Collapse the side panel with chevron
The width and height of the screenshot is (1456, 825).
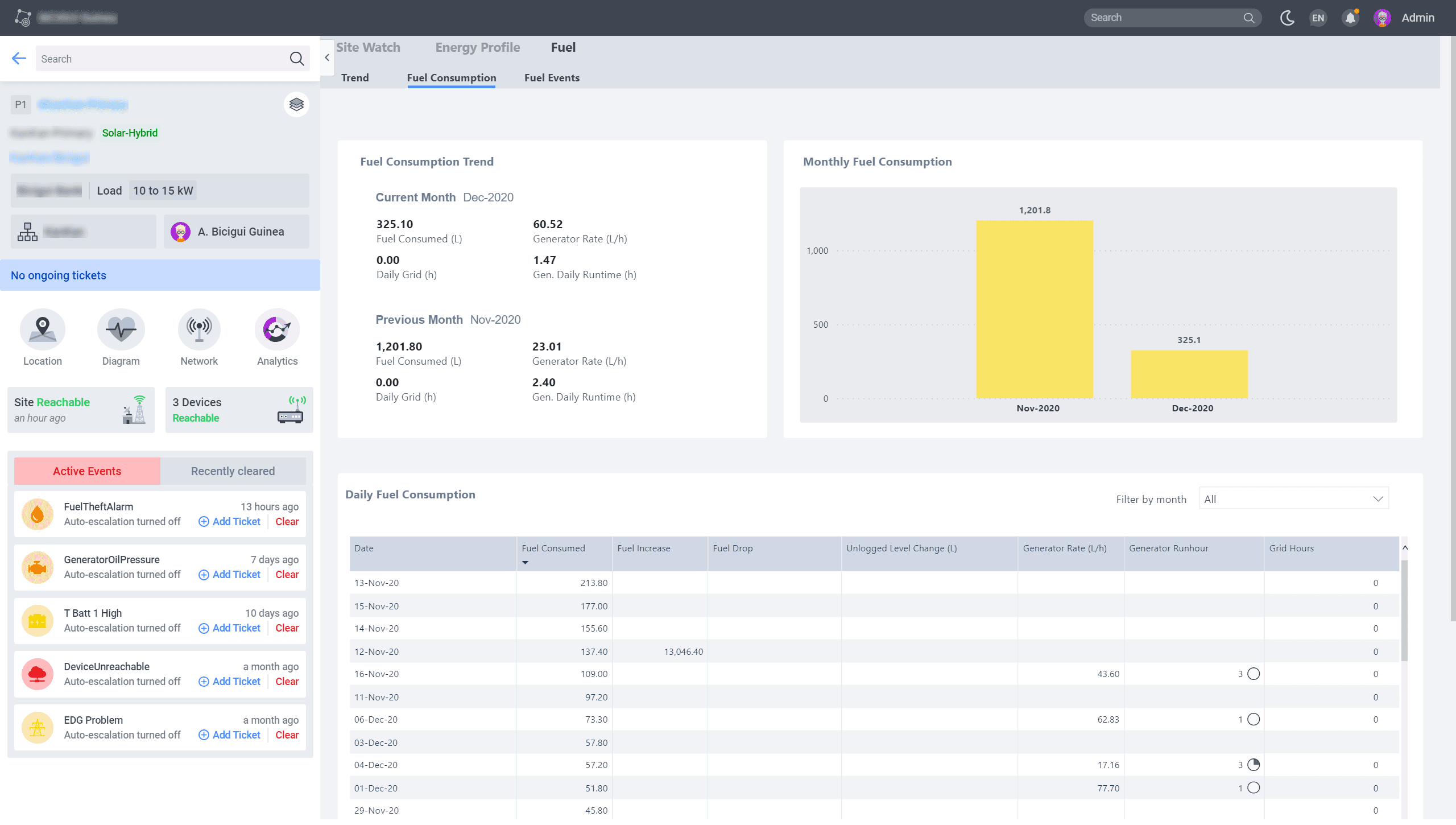pyautogui.click(x=327, y=57)
